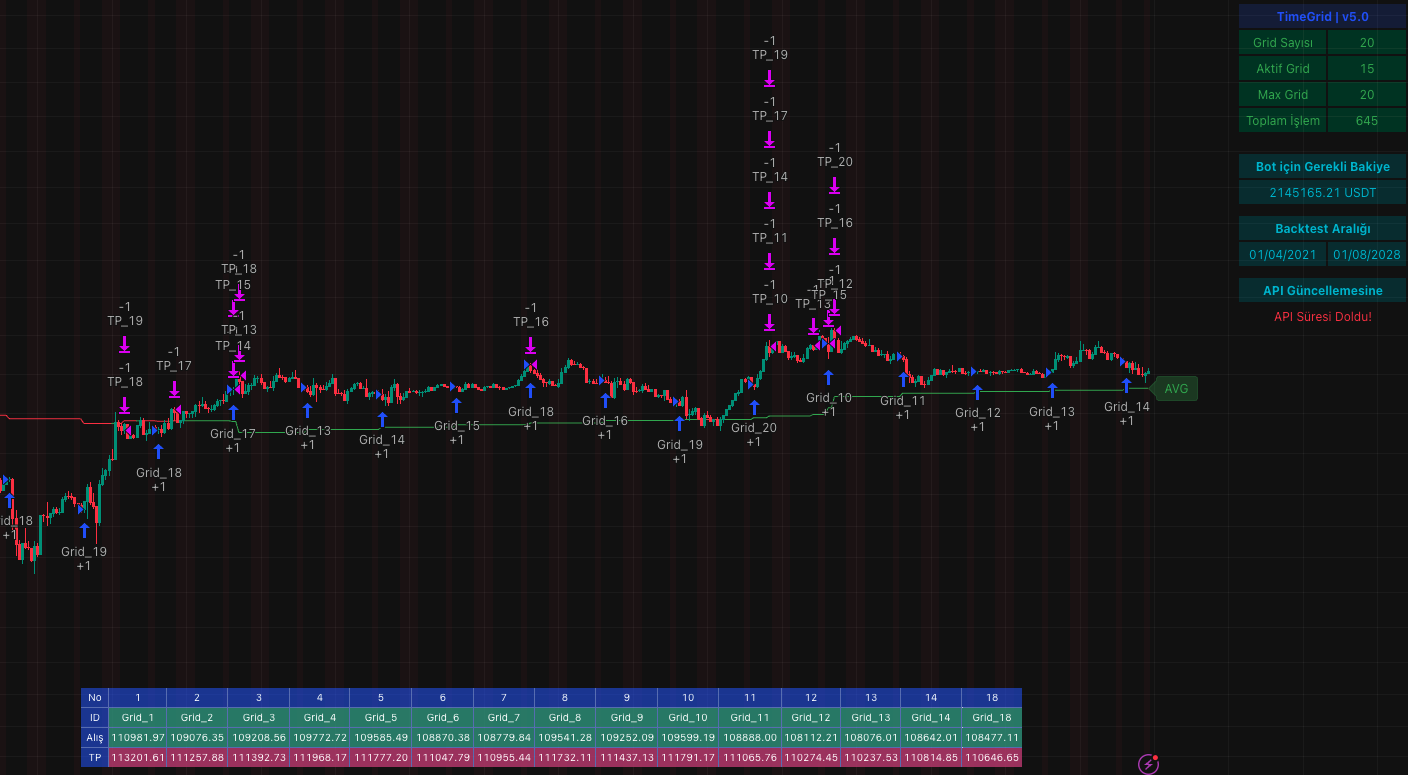The height and width of the screenshot is (775, 1408).
Task: Click the blue buy arrow above Grid_19 (+1)
Action: click(x=84, y=530)
